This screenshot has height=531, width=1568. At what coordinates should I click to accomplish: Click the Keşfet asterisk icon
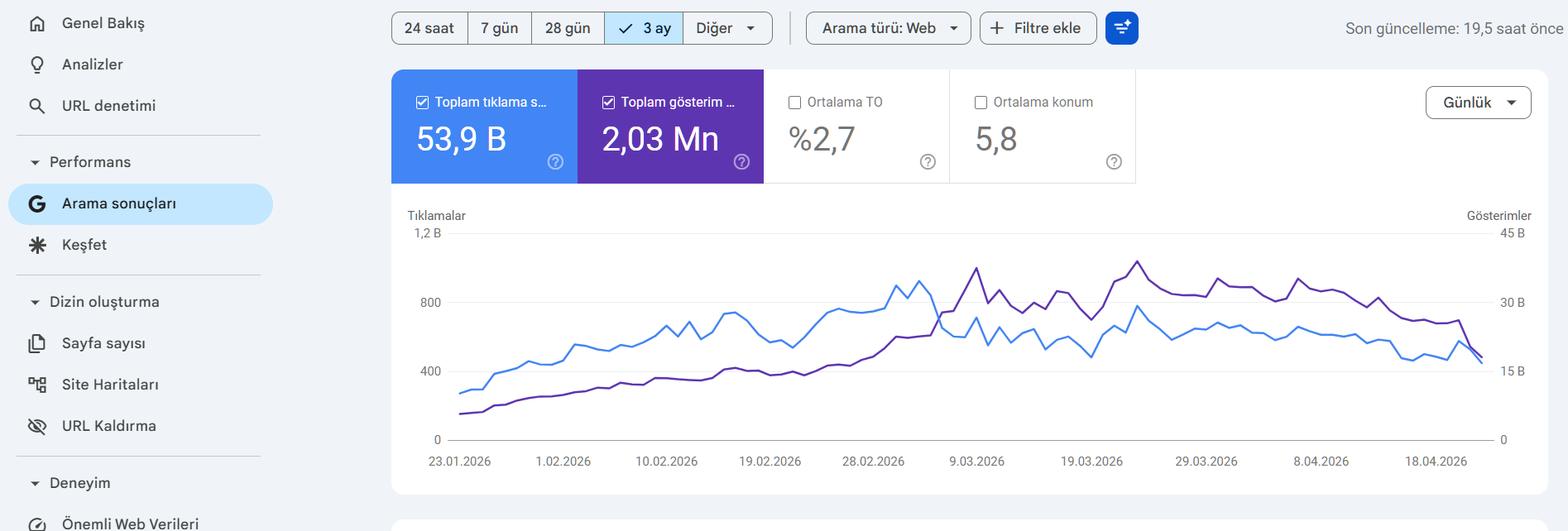click(x=37, y=245)
